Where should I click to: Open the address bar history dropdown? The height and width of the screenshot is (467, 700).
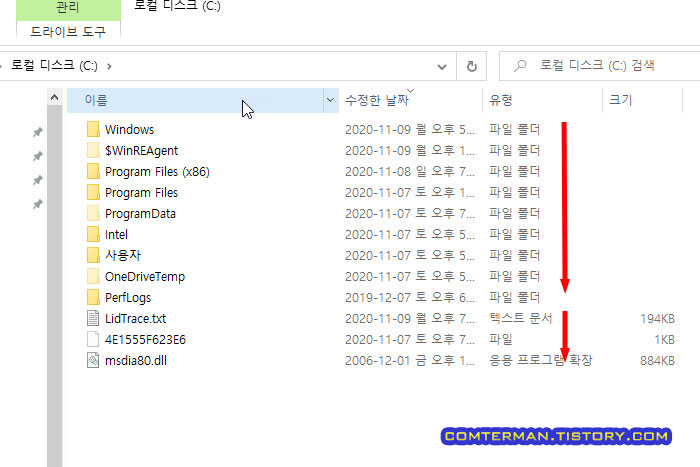[442, 67]
